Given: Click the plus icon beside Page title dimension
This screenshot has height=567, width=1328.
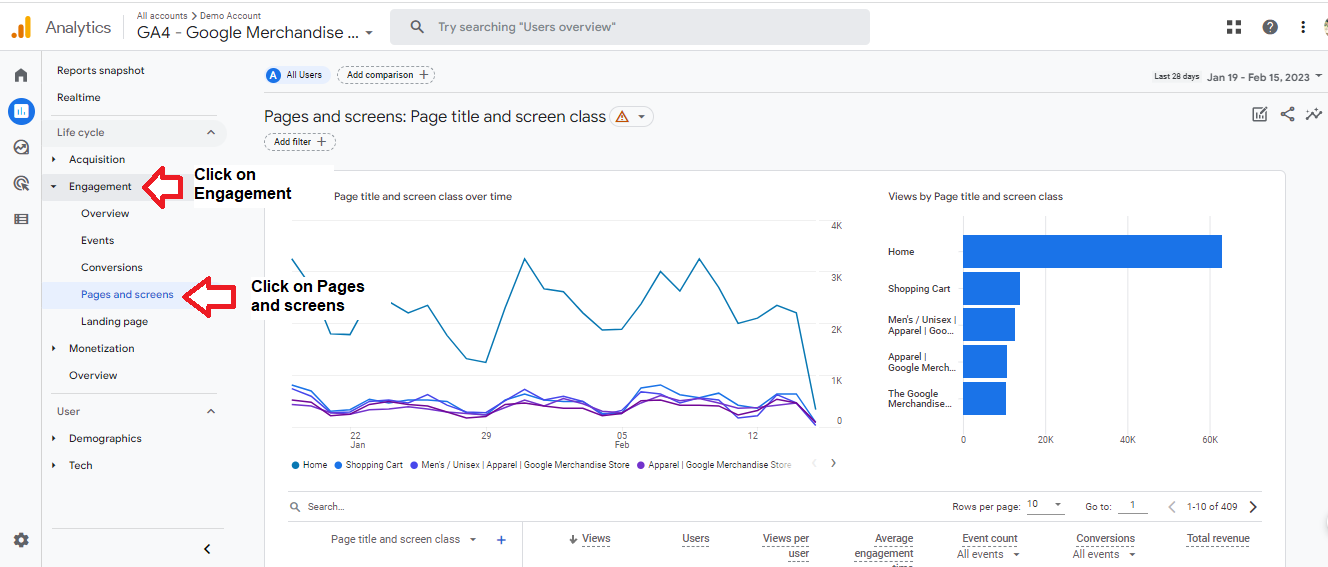Looking at the screenshot, I should 502,540.
